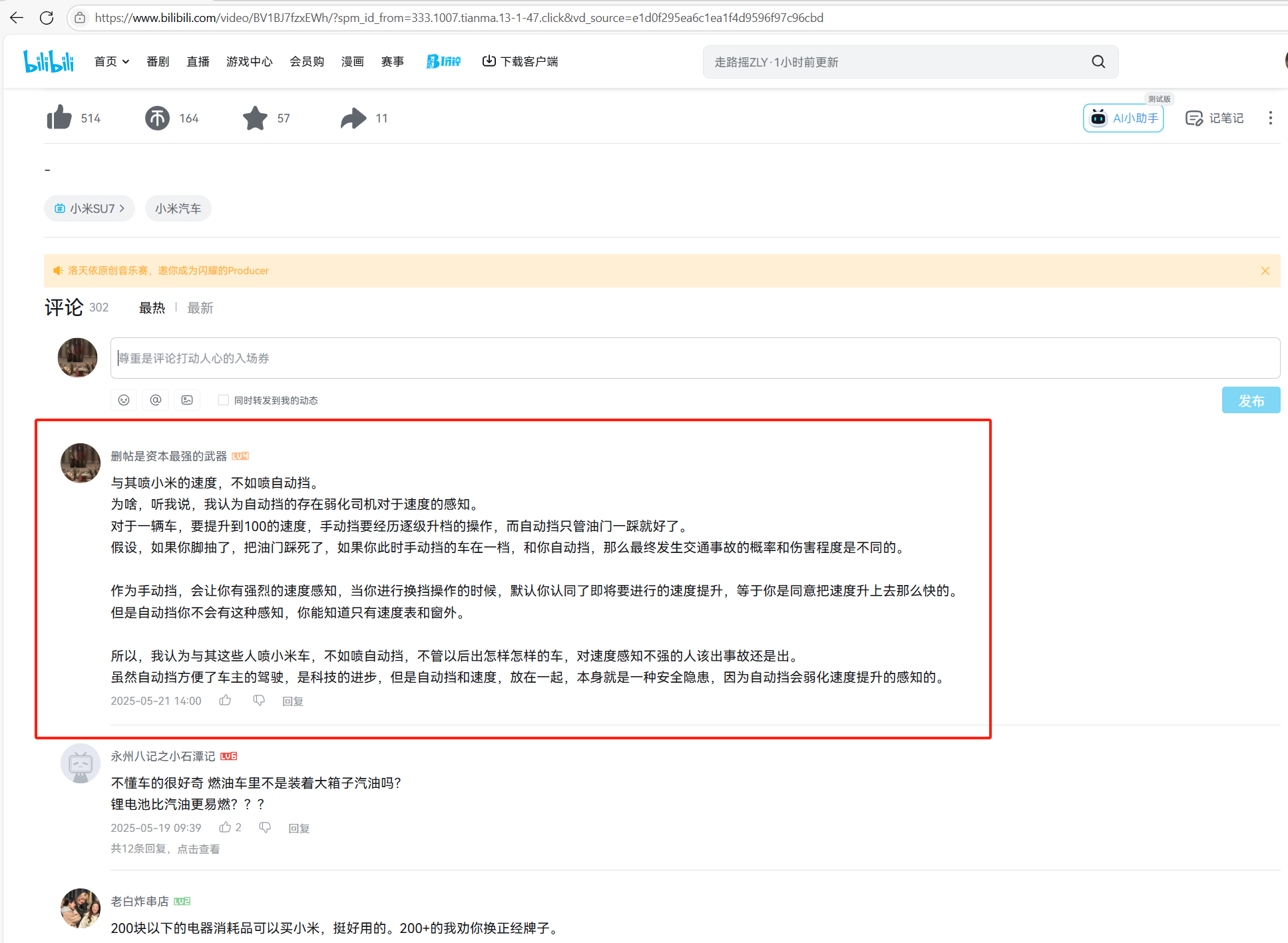Click the thumbs-up like icon with 514
Screen dimensions: 1288x943
[x=59, y=118]
